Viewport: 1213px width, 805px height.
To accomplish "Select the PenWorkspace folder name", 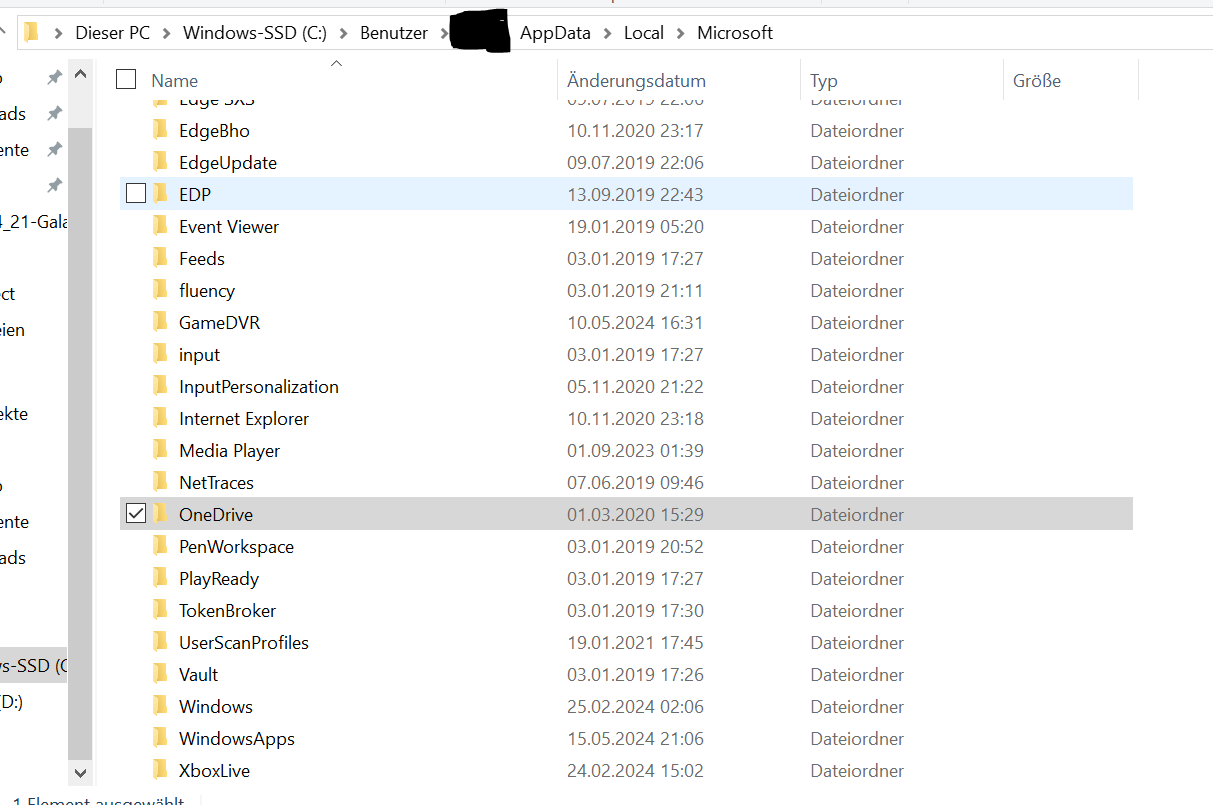I will (x=236, y=546).
